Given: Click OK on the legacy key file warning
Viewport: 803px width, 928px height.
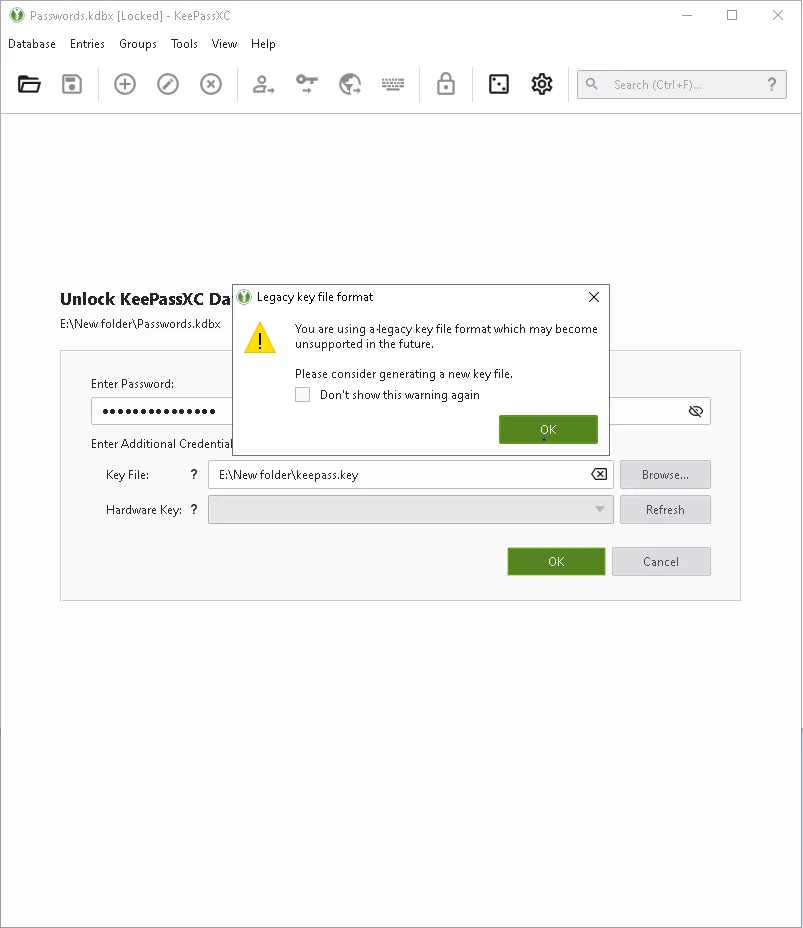Looking at the screenshot, I should click(x=548, y=429).
